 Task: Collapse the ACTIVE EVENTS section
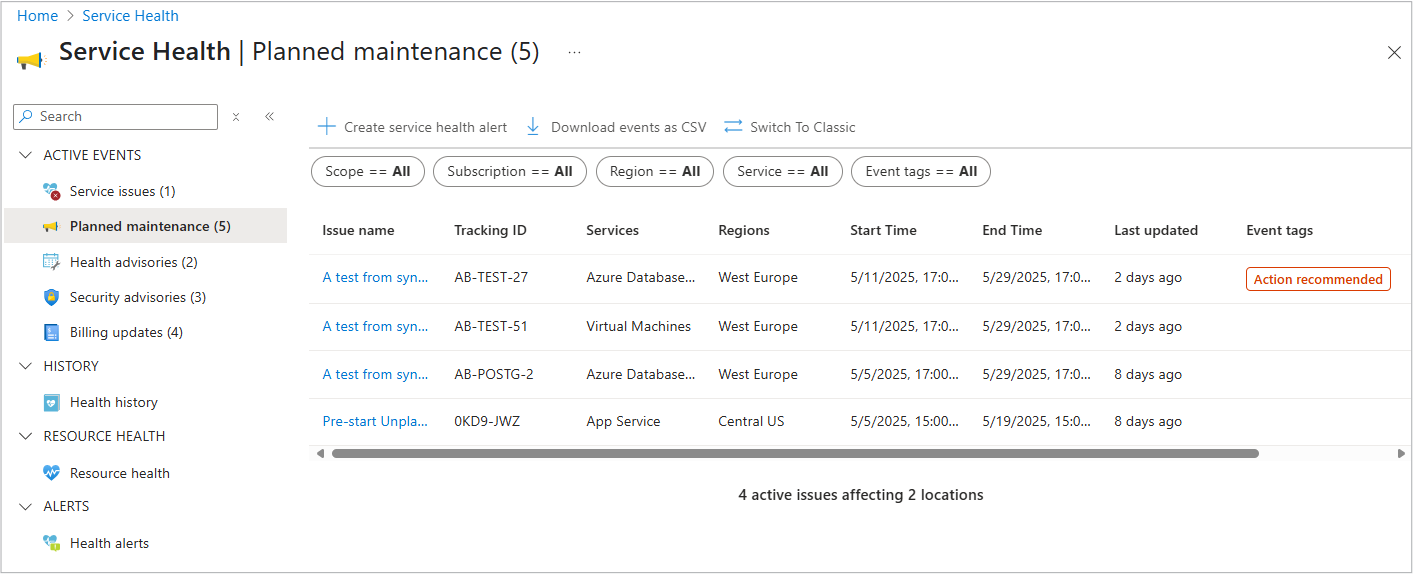(x=26, y=155)
